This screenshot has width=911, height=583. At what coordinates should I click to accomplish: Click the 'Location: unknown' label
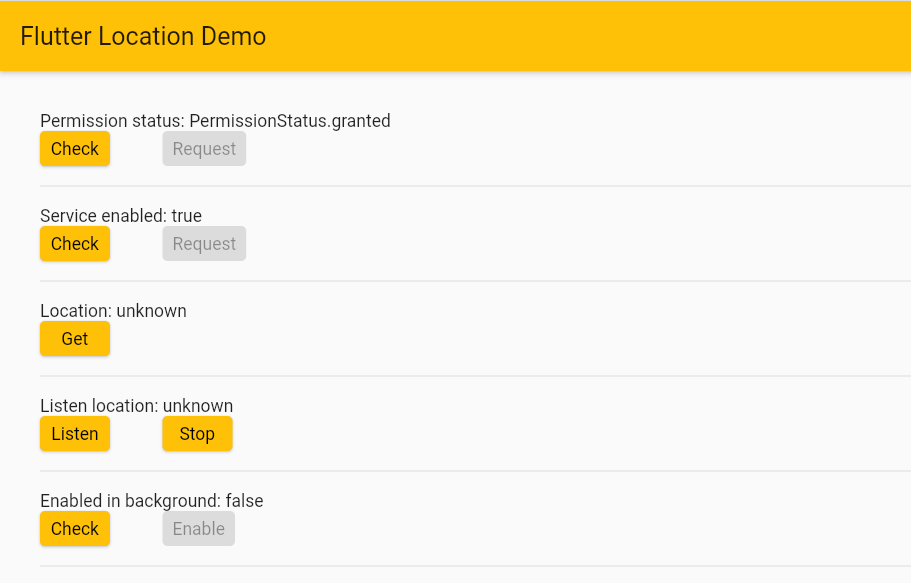coord(113,311)
